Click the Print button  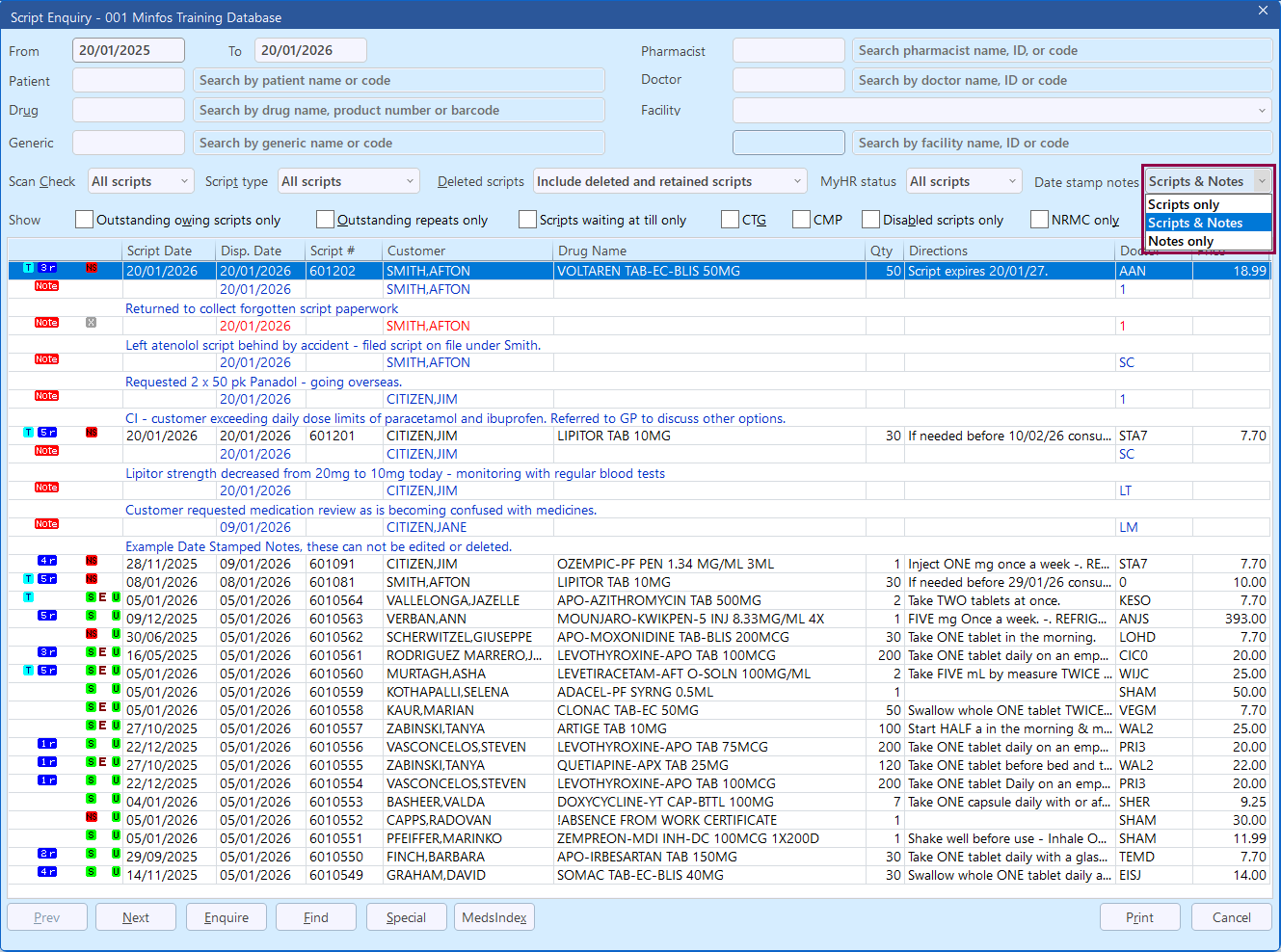(x=1139, y=917)
